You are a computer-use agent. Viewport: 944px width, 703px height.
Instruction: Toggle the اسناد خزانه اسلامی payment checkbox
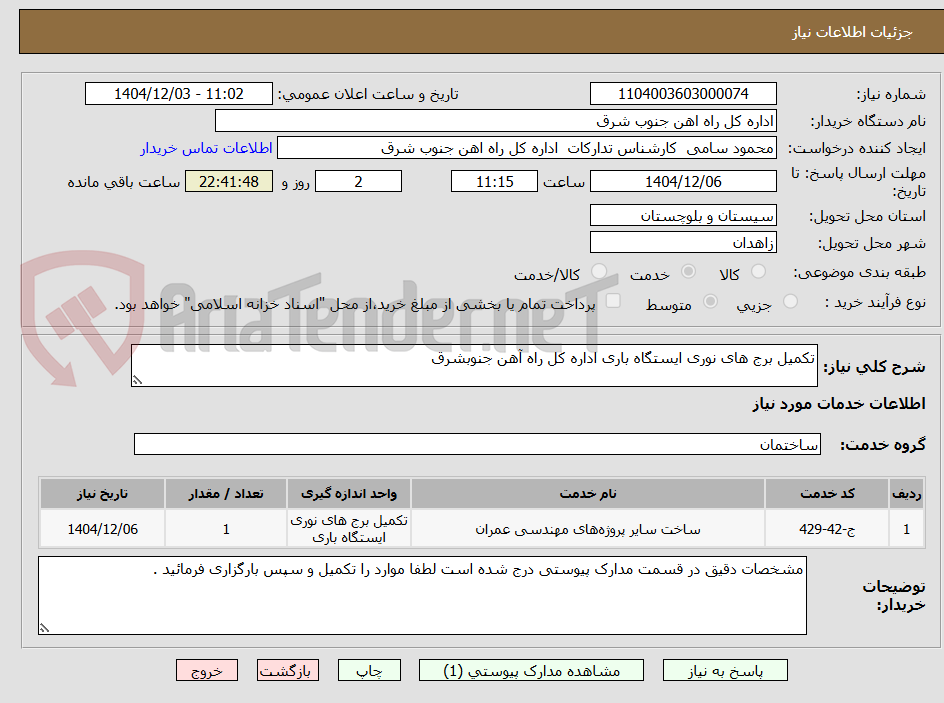click(613, 300)
